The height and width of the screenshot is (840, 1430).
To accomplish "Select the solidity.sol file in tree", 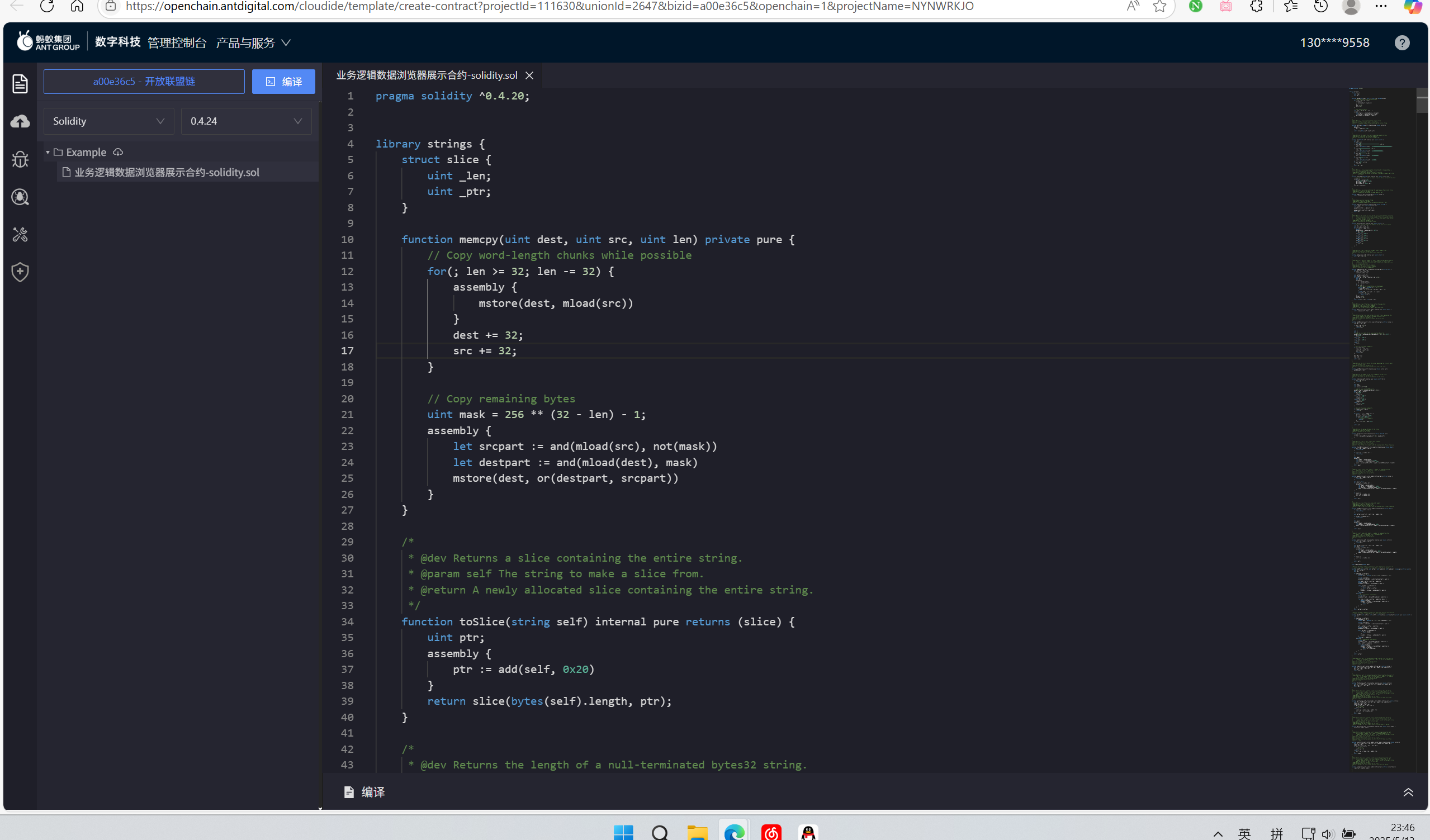I will coord(167,173).
